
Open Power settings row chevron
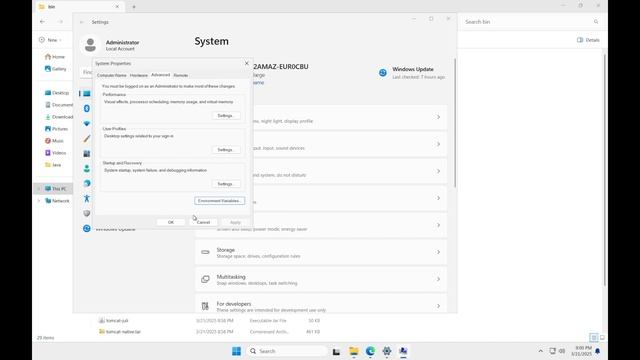438,225
